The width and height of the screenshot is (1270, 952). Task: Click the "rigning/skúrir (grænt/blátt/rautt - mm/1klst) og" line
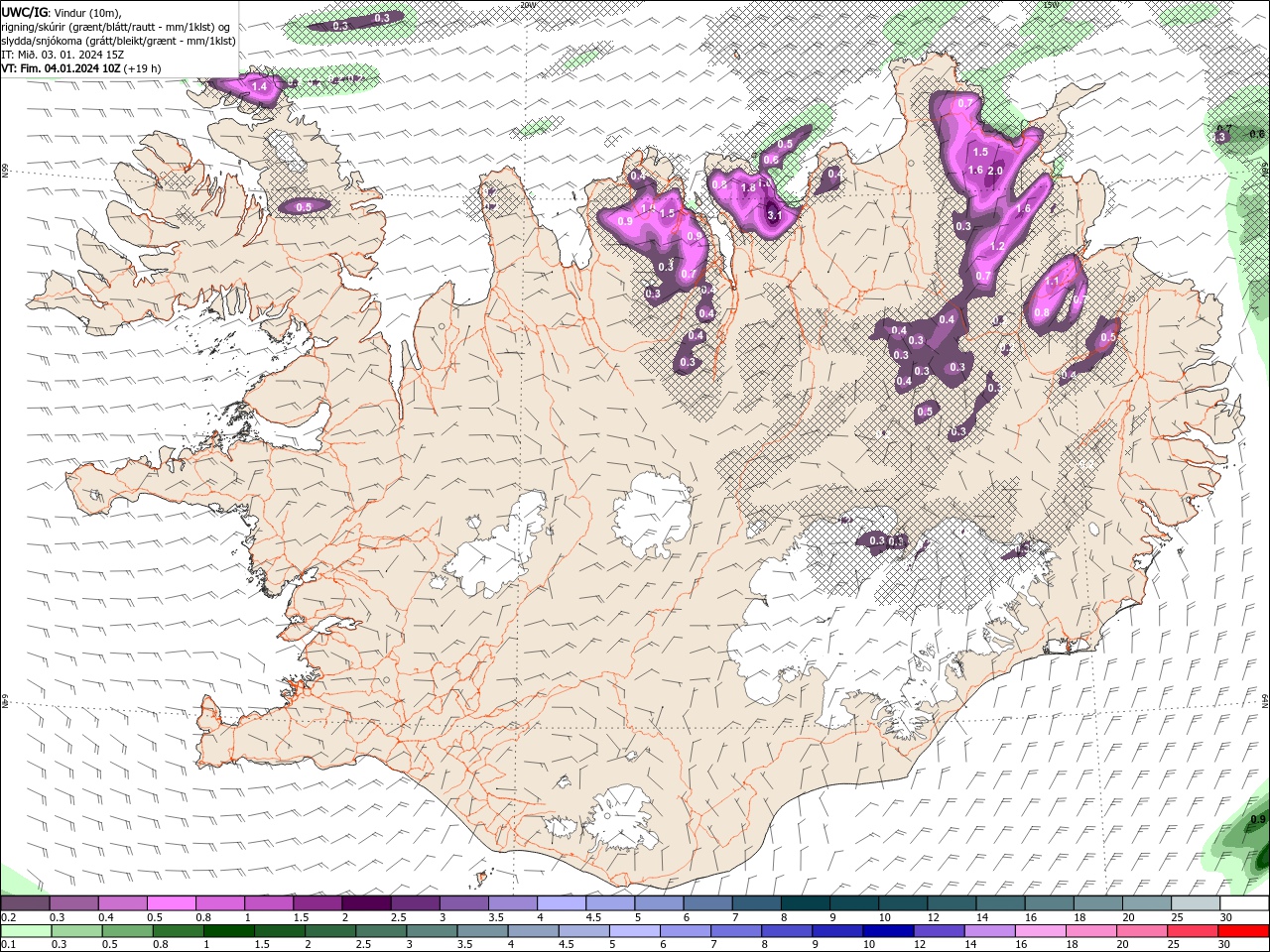117,26
